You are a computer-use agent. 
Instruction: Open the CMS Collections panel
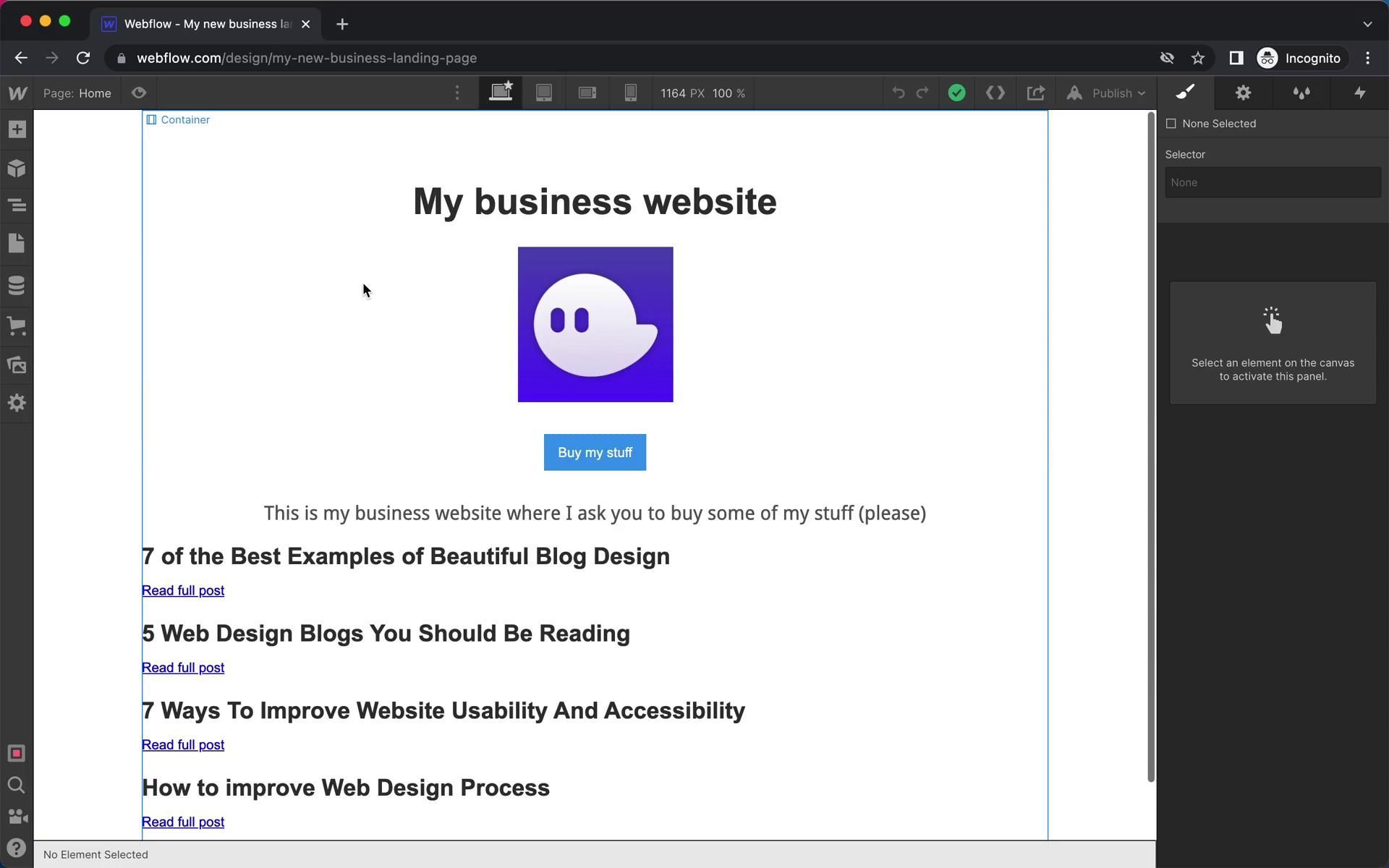click(17, 285)
